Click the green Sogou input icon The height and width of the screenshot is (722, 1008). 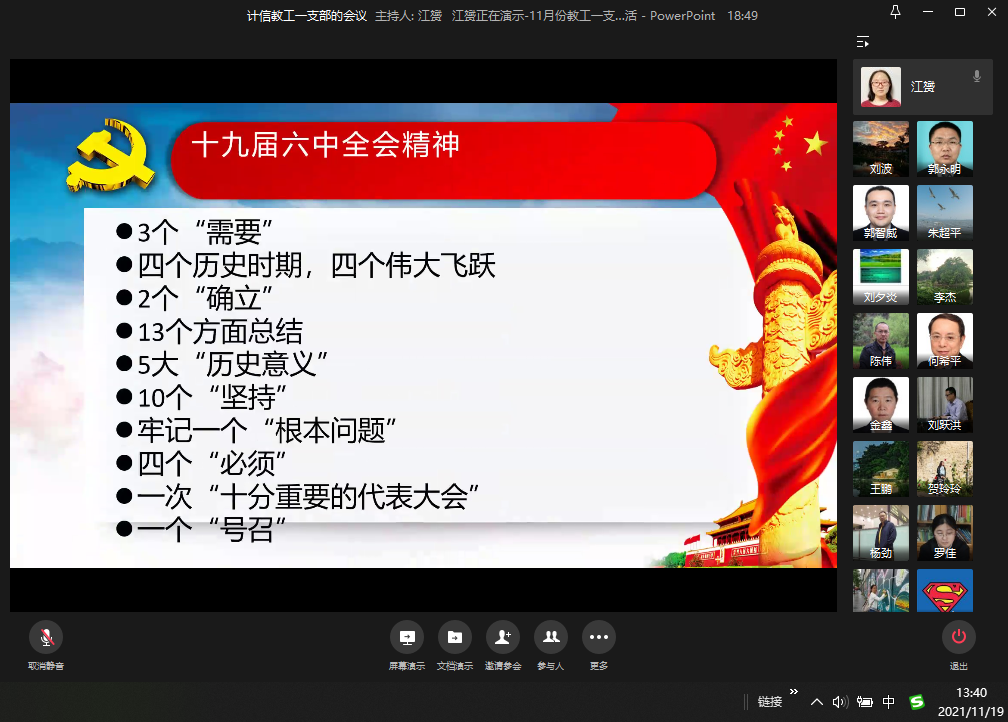click(x=916, y=702)
